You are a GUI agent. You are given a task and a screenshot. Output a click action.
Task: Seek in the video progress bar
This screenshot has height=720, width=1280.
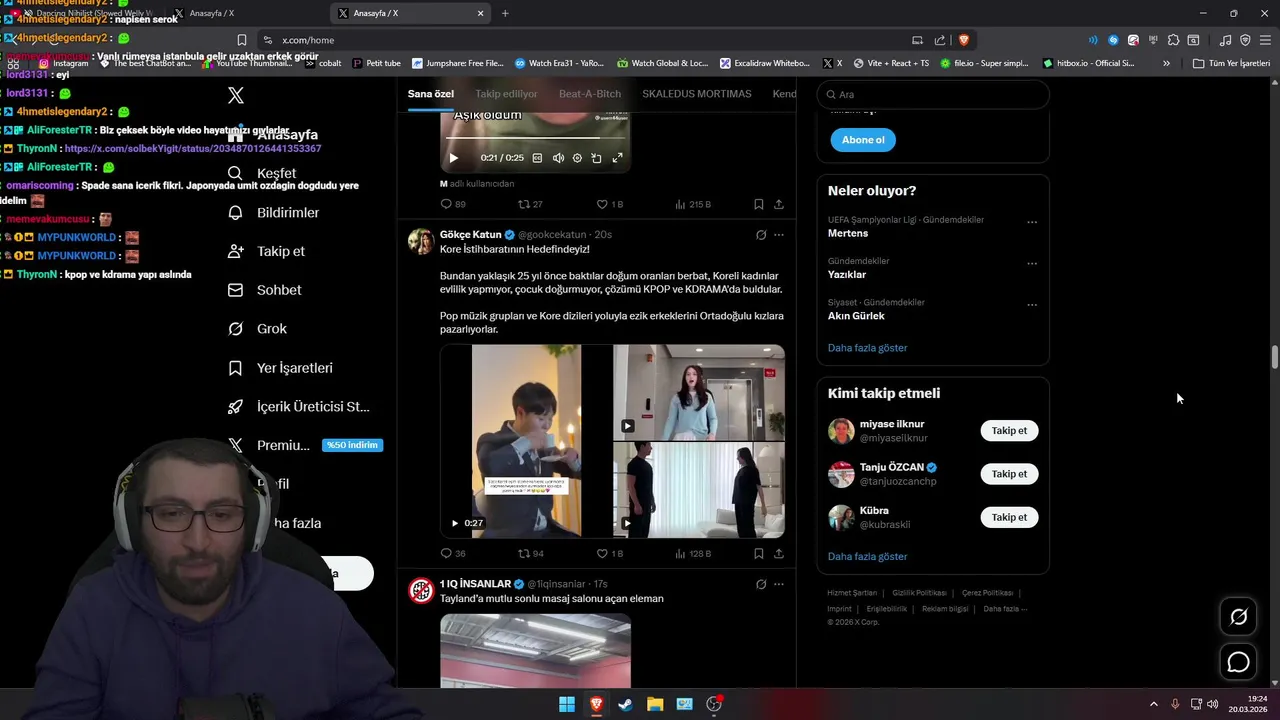[x=535, y=138]
